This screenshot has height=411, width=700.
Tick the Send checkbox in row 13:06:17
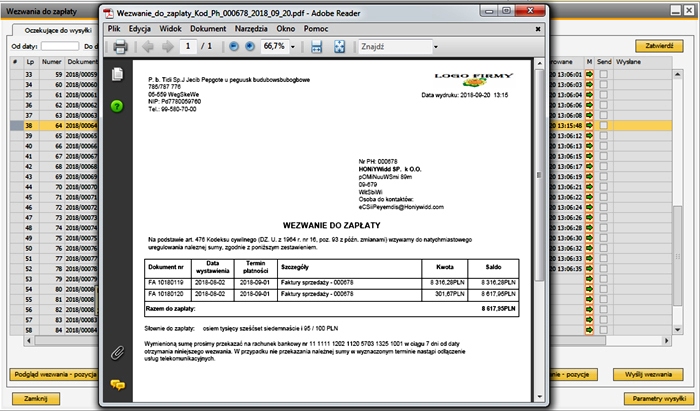603,166
